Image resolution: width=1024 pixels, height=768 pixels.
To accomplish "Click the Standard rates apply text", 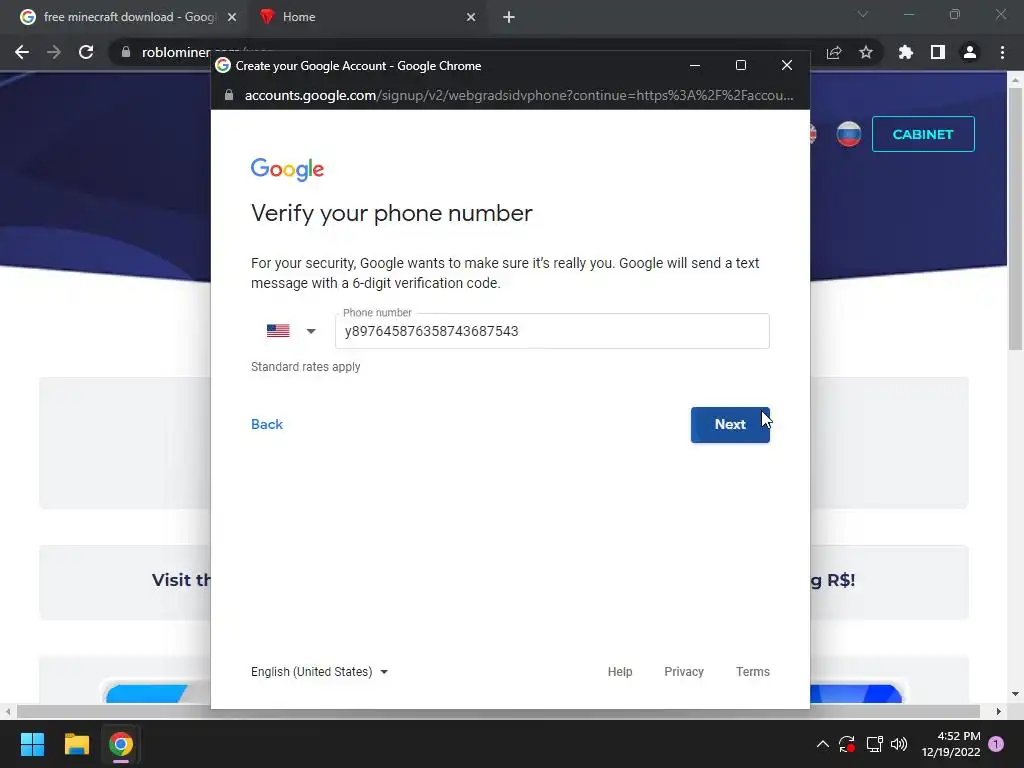I will point(306,367).
